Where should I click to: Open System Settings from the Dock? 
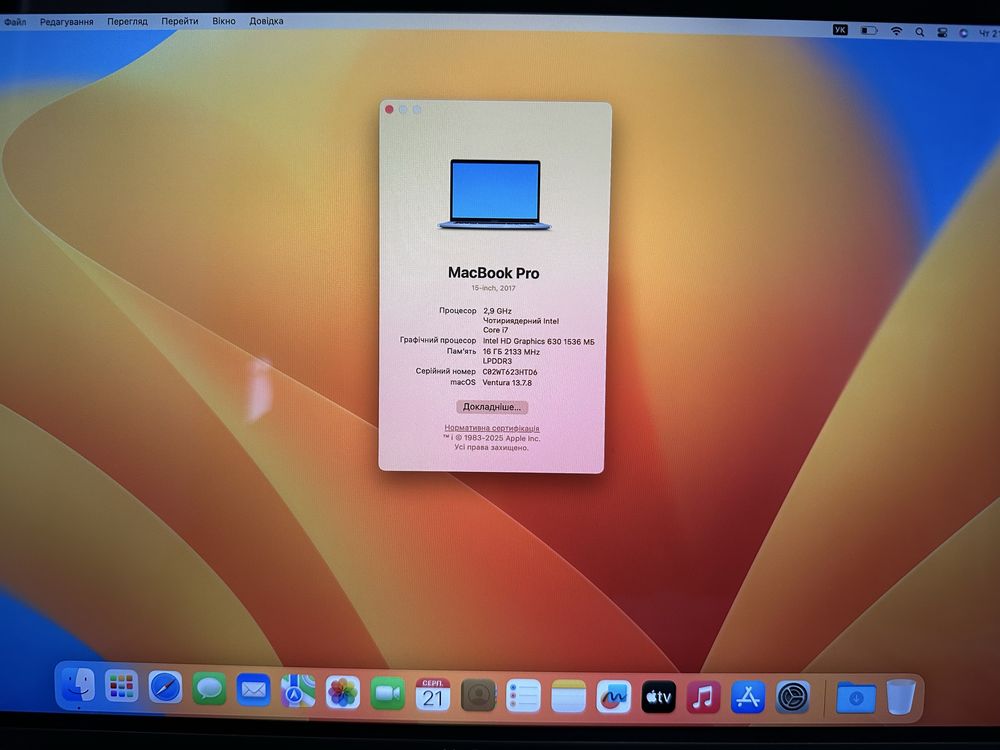(x=793, y=697)
